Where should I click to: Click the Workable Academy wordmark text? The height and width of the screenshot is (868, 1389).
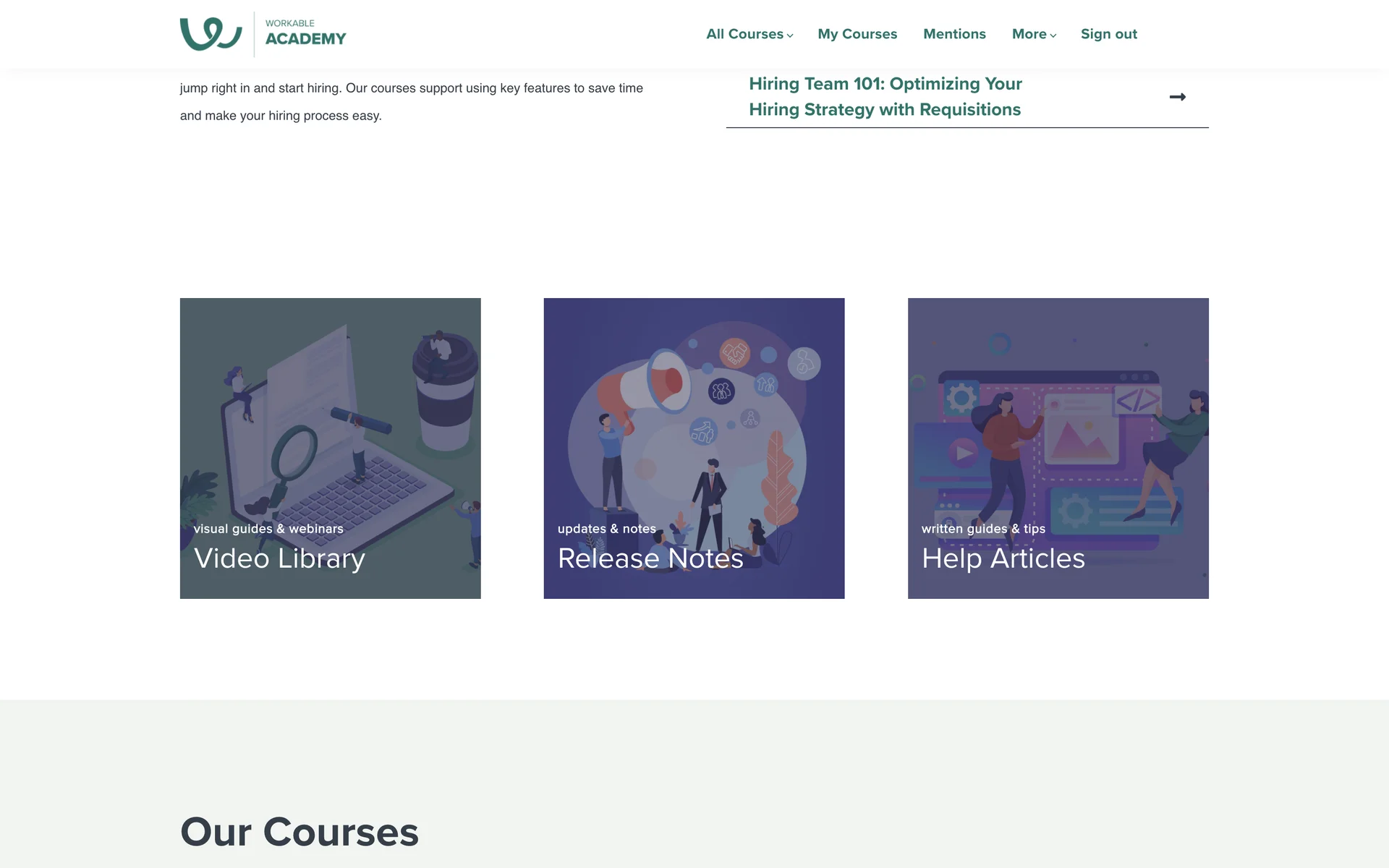[305, 33]
